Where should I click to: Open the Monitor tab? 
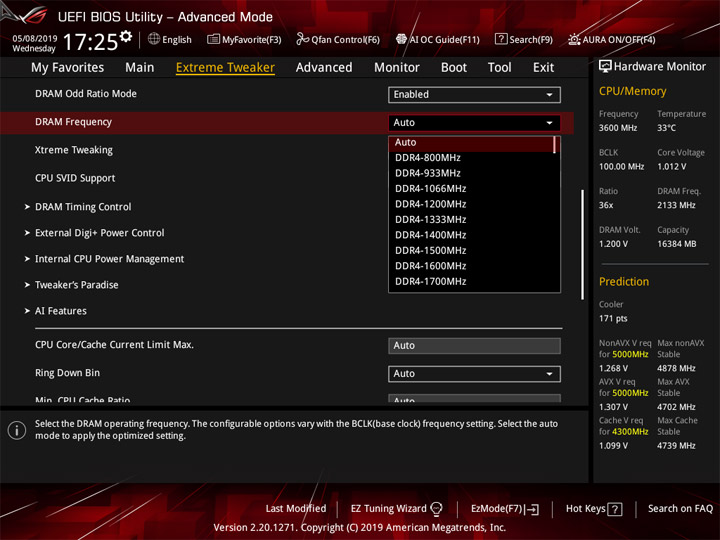(397, 68)
